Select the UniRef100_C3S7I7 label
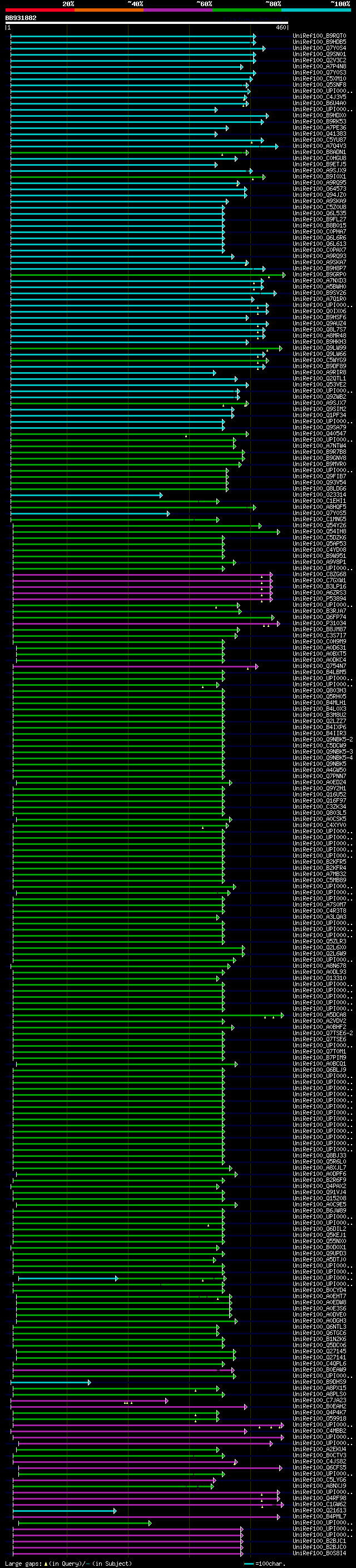The width and height of the screenshot is (356, 1568). 319,635
